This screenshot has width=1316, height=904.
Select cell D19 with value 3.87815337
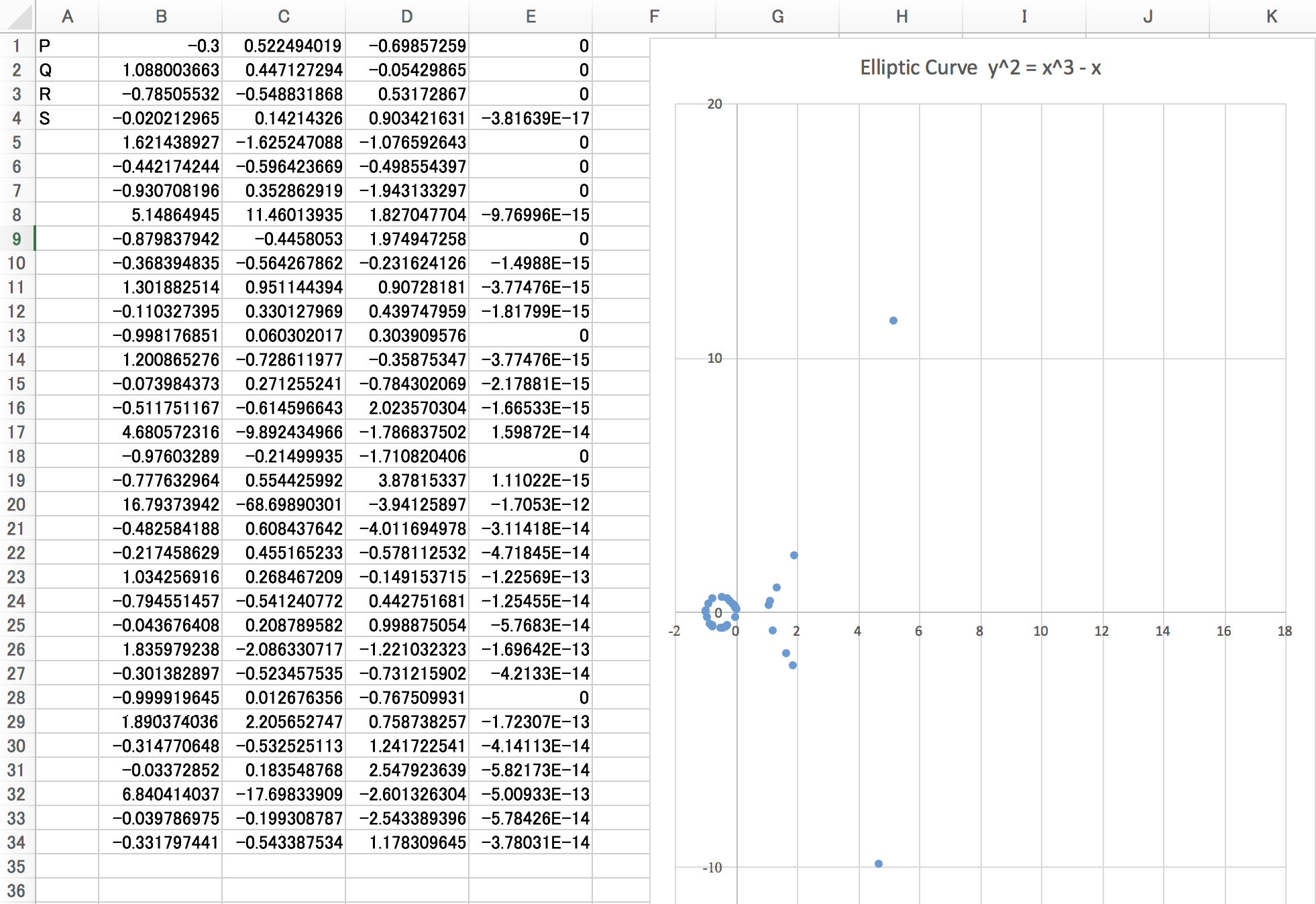tap(407, 480)
